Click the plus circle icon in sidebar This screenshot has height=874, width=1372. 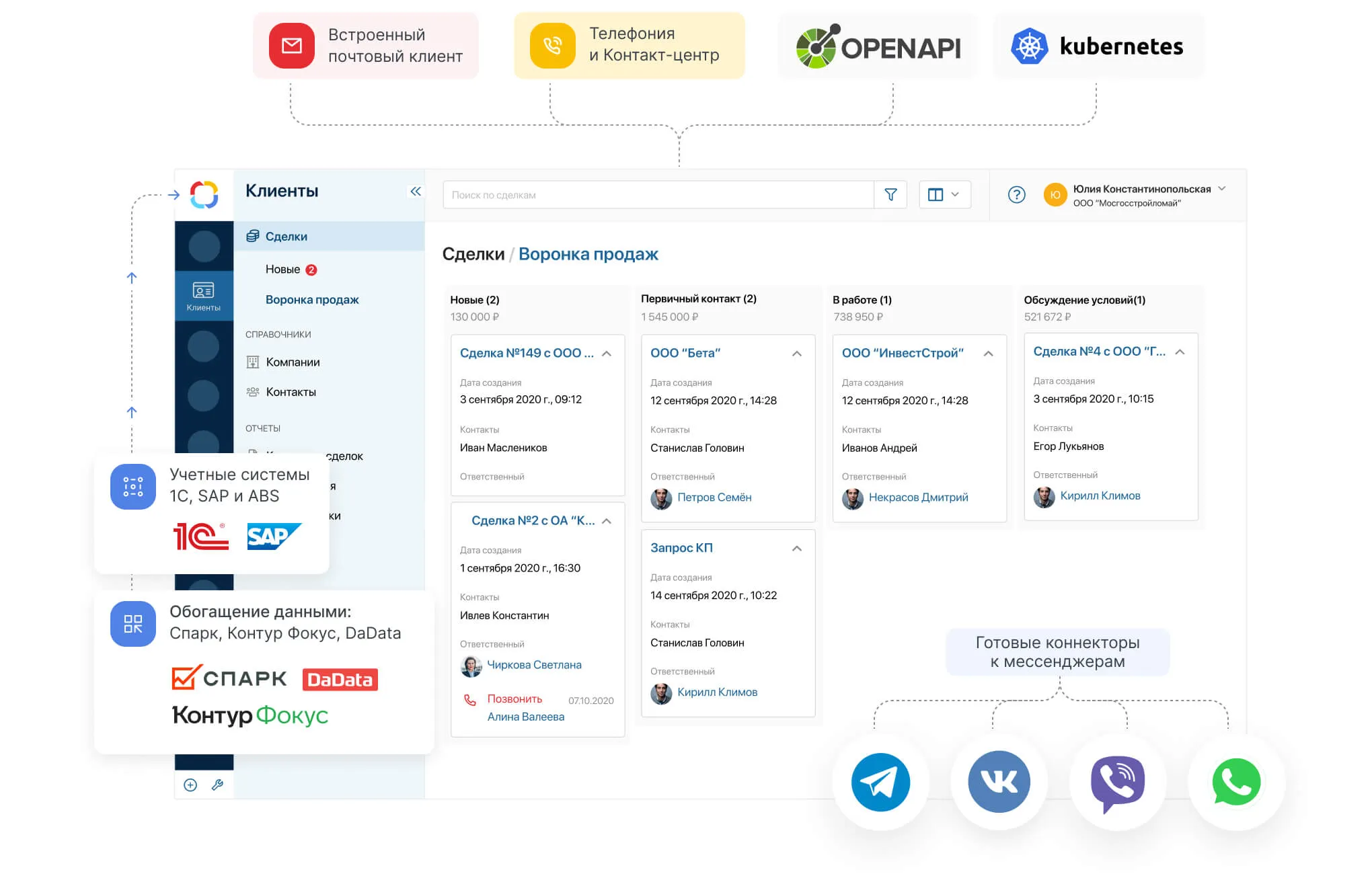coord(190,785)
